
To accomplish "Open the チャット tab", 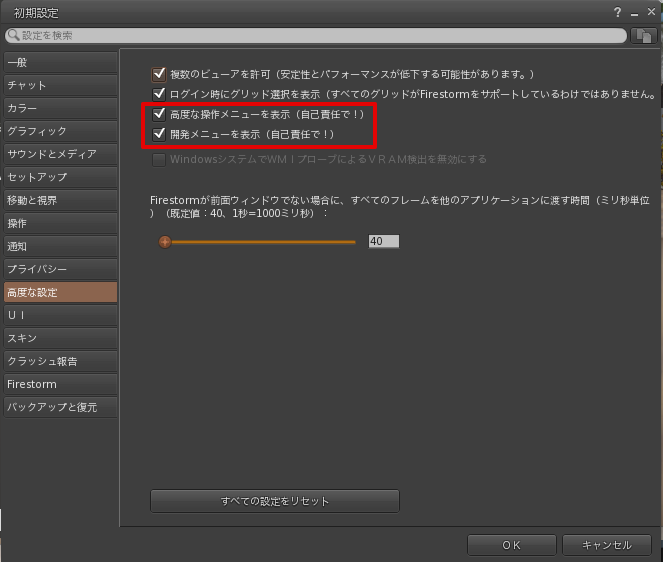I will click(x=60, y=85).
